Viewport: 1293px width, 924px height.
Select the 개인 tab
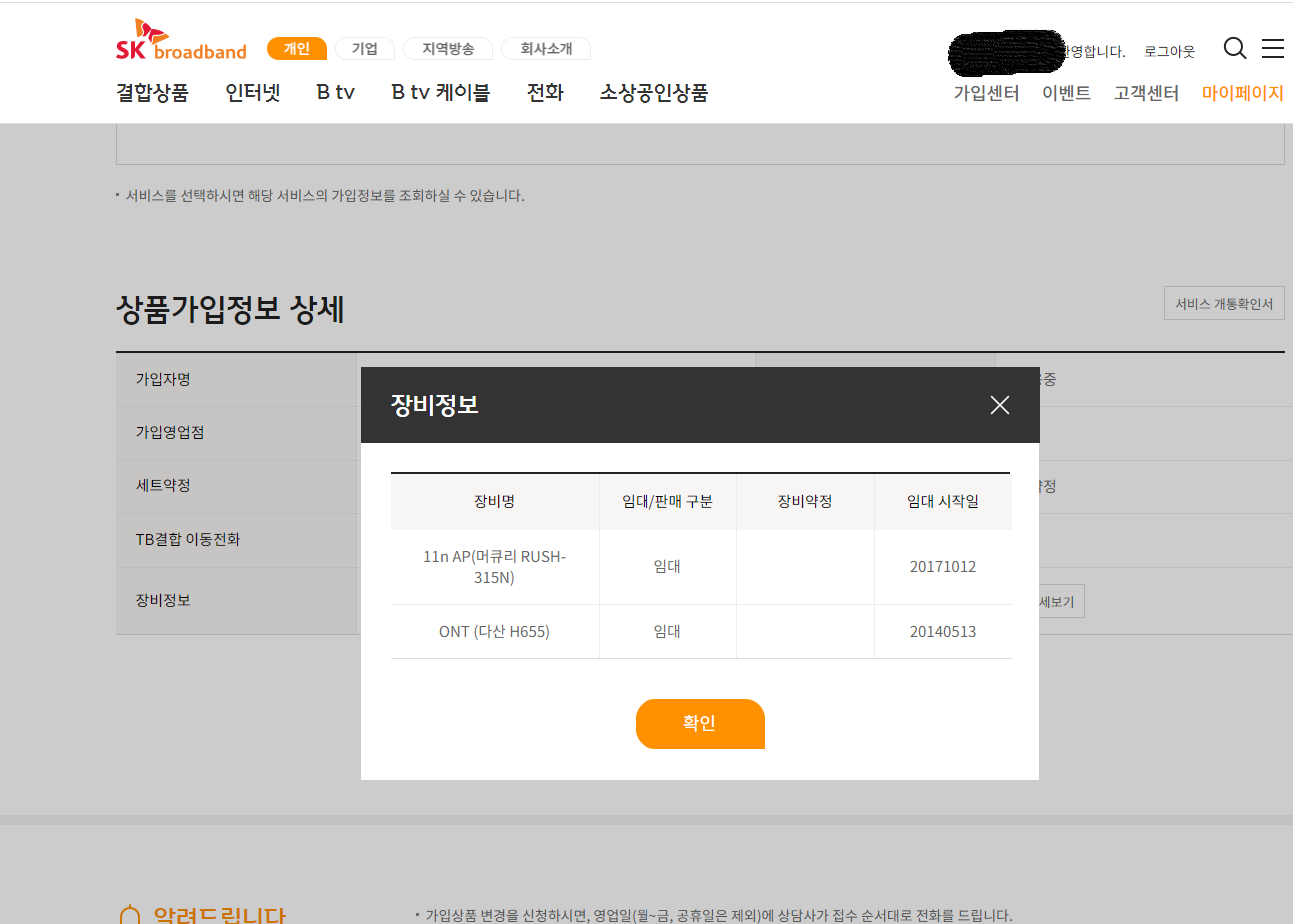[x=297, y=49]
